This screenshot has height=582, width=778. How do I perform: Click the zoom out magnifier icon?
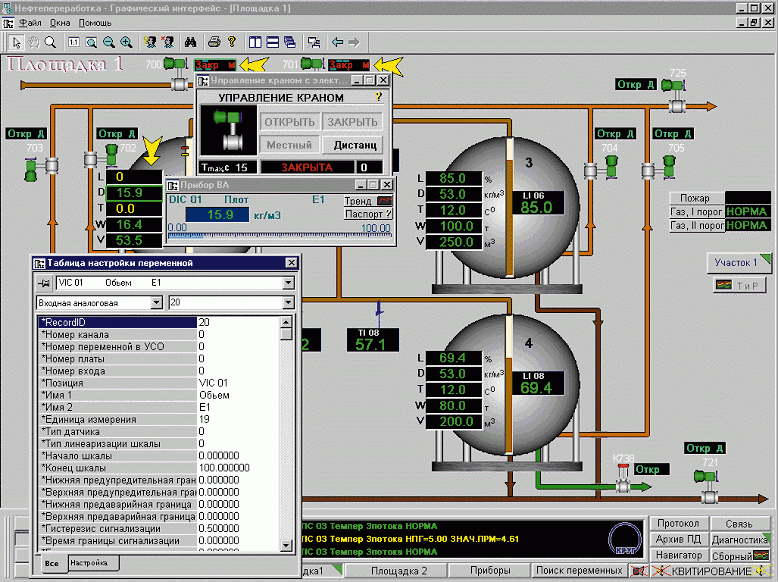108,42
